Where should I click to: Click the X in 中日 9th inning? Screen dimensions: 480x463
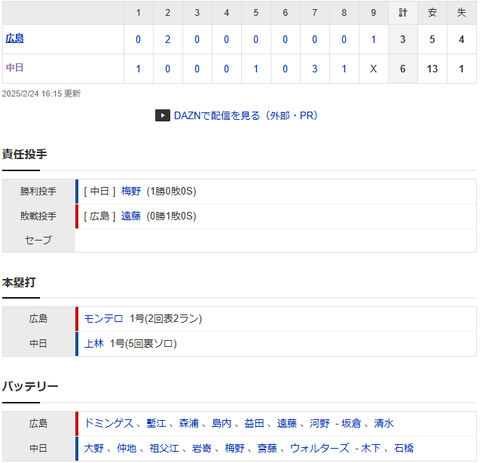tap(373, 69)
